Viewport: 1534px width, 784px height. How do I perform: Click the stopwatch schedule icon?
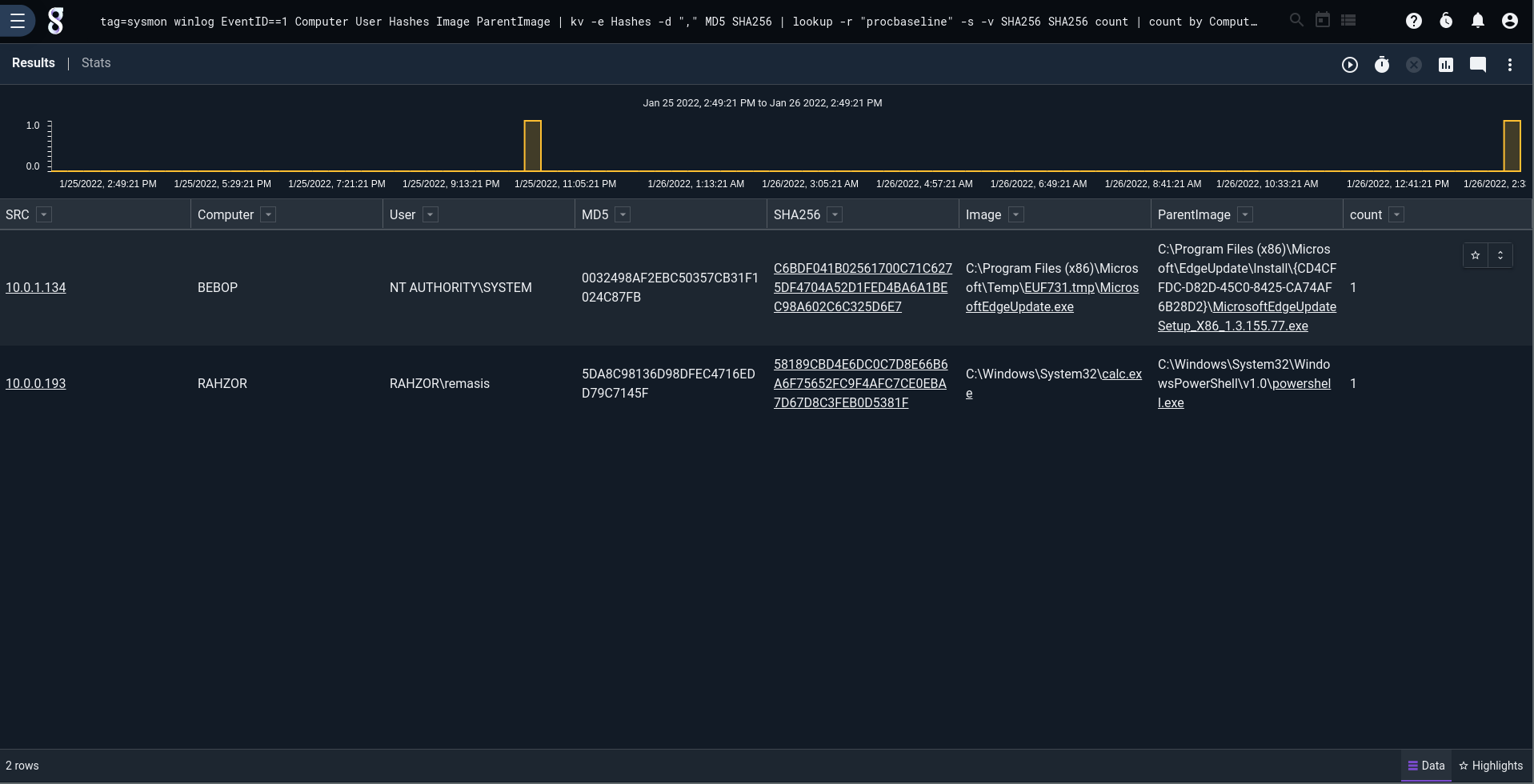[x=1382, y=65]
